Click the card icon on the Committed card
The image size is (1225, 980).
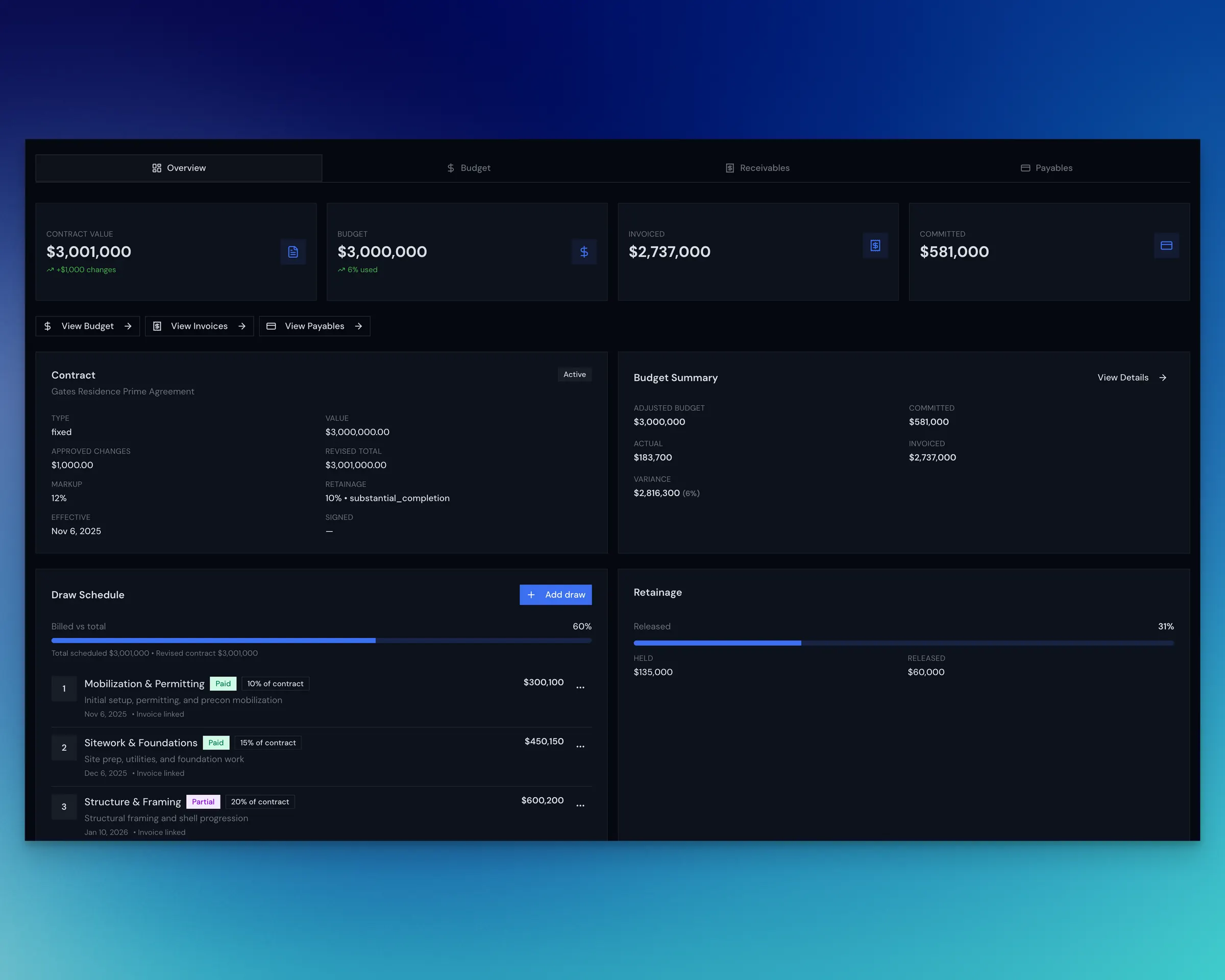[1166, 246]
